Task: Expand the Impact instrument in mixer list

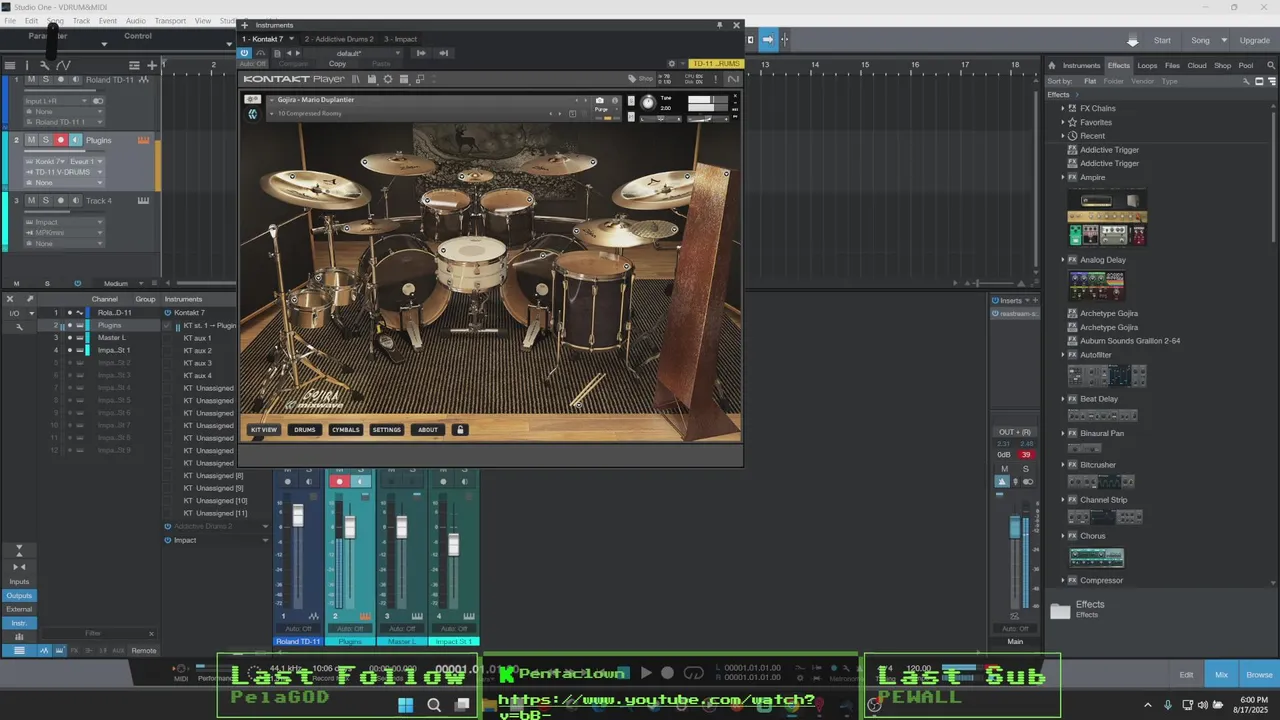Action: (x=266, y=540)
